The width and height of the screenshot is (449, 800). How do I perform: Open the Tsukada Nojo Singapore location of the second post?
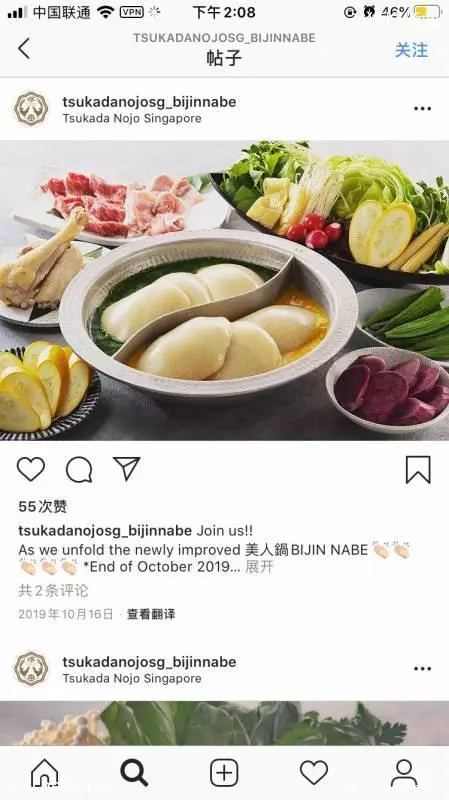click(132, 679)
